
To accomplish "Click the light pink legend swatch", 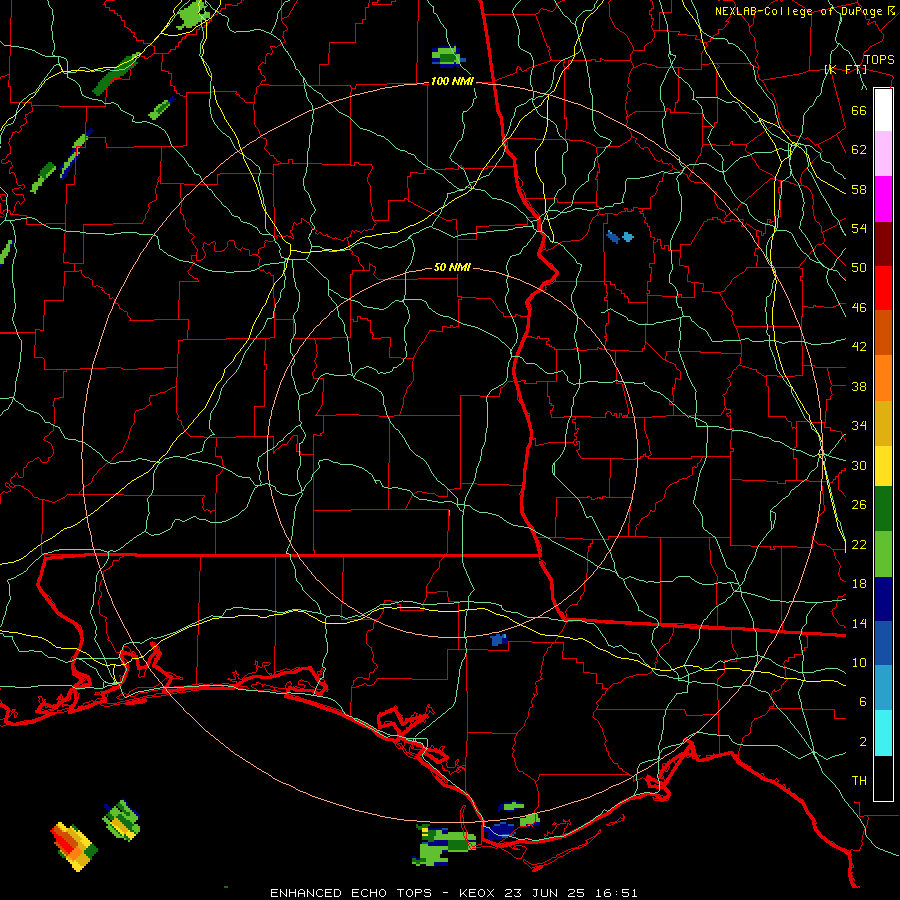I will tap(883, 154).
